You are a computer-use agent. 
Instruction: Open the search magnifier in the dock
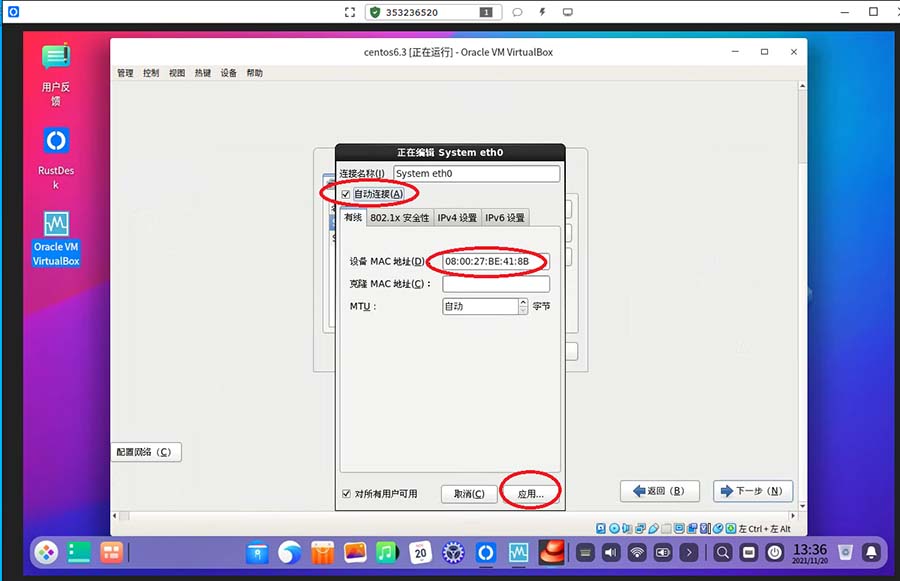click(723, 553)
